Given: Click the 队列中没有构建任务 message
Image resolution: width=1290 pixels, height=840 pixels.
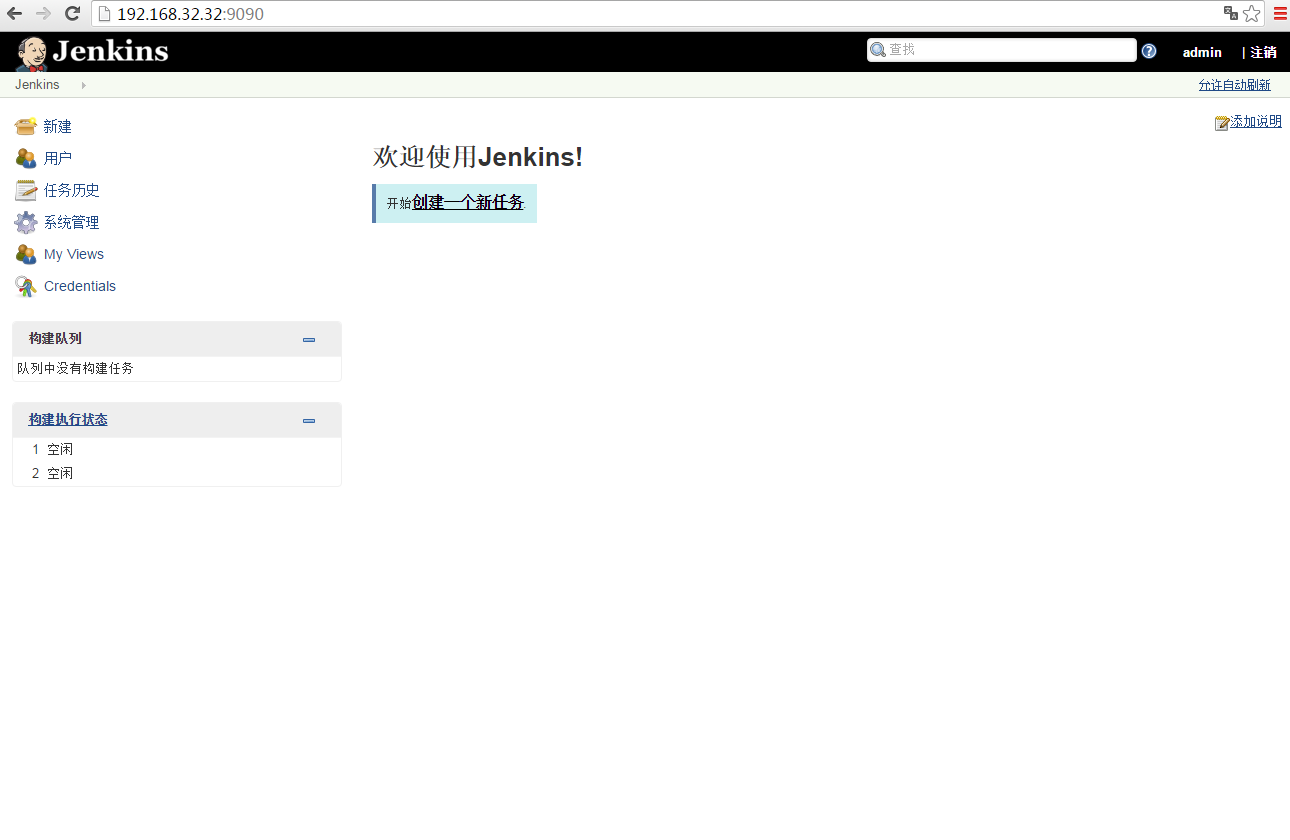Looking at the screenshot, I should (x=75, y=369).
